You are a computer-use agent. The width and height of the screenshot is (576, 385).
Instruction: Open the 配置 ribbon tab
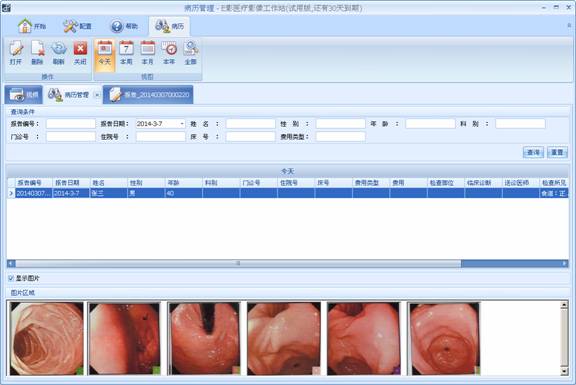pyautogui.click(x=77, y=26)
